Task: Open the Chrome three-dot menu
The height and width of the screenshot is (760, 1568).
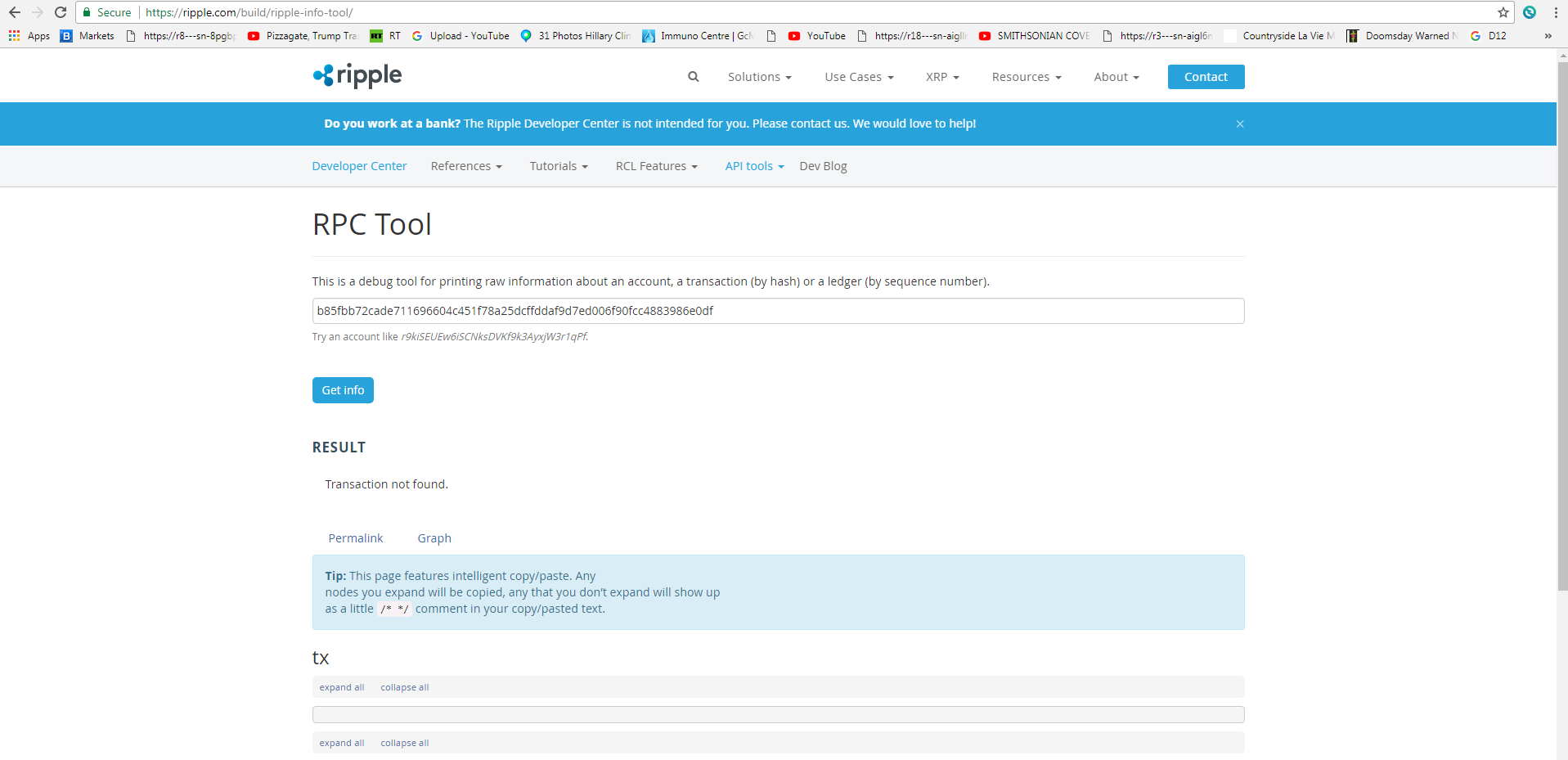Action: click(1555, 12)
